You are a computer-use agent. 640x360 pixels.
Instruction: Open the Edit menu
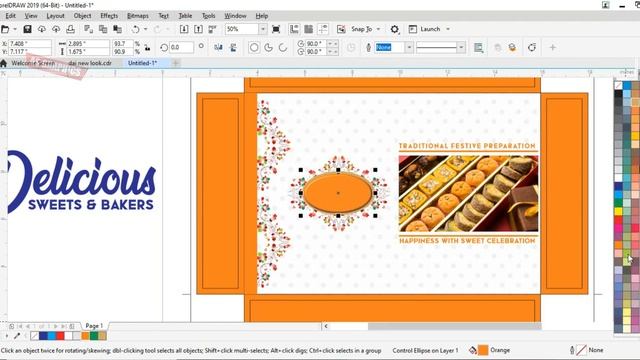[x=10, y=16]
